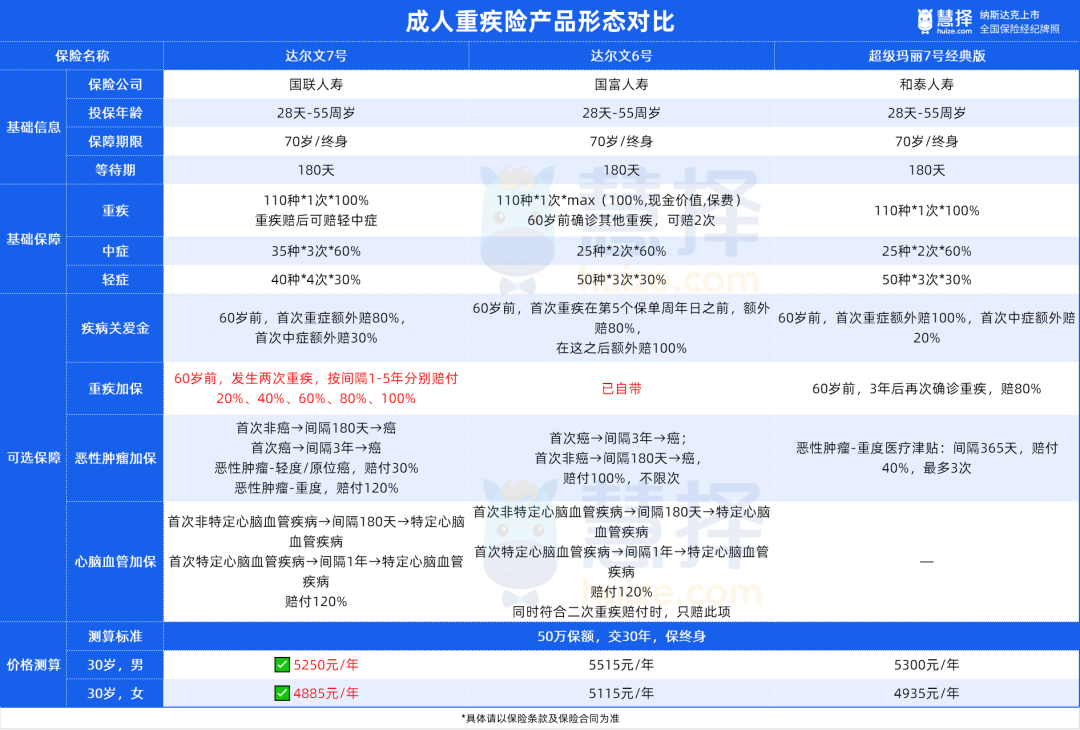1080x730 pixels.
Task: Click the 测算标准 row label
Action: click(x=115, y=636)
